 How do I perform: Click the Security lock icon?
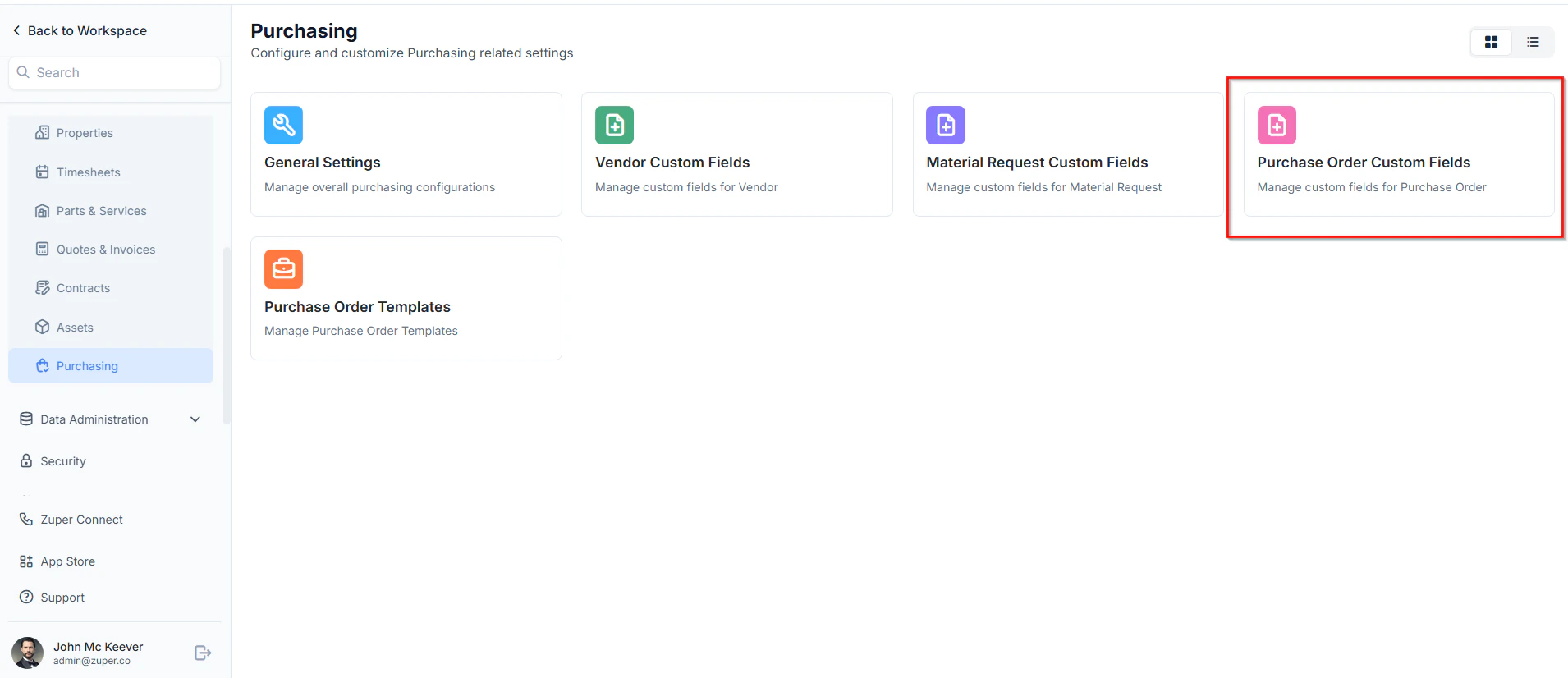point(26,460)
